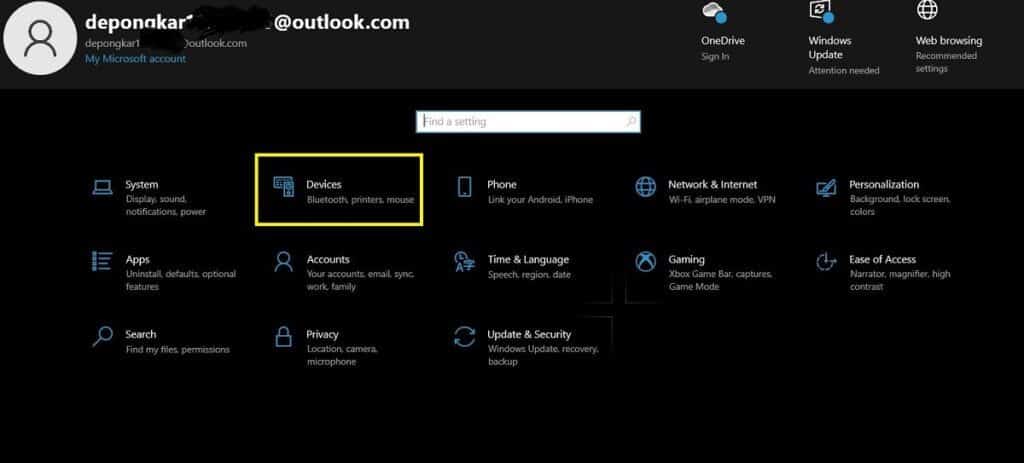Click 'Narrator, magnifier, high contrast' text
The height and width of the screenshot is (463, 1024).
click(x=900, y=281)
